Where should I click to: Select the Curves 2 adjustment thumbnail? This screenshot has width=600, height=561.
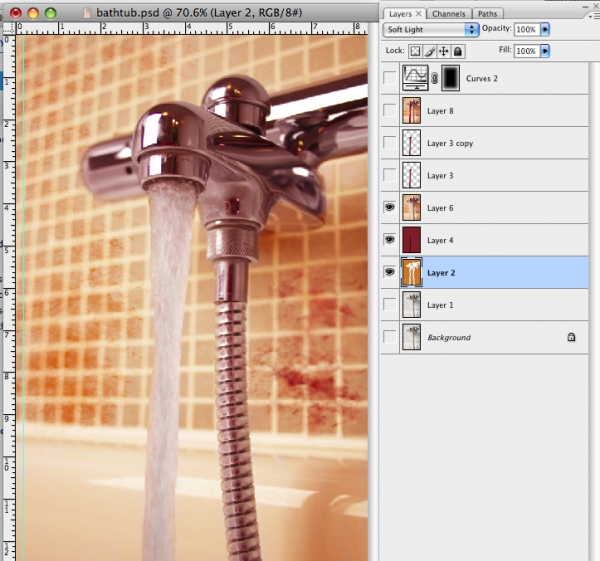point(415,78)
